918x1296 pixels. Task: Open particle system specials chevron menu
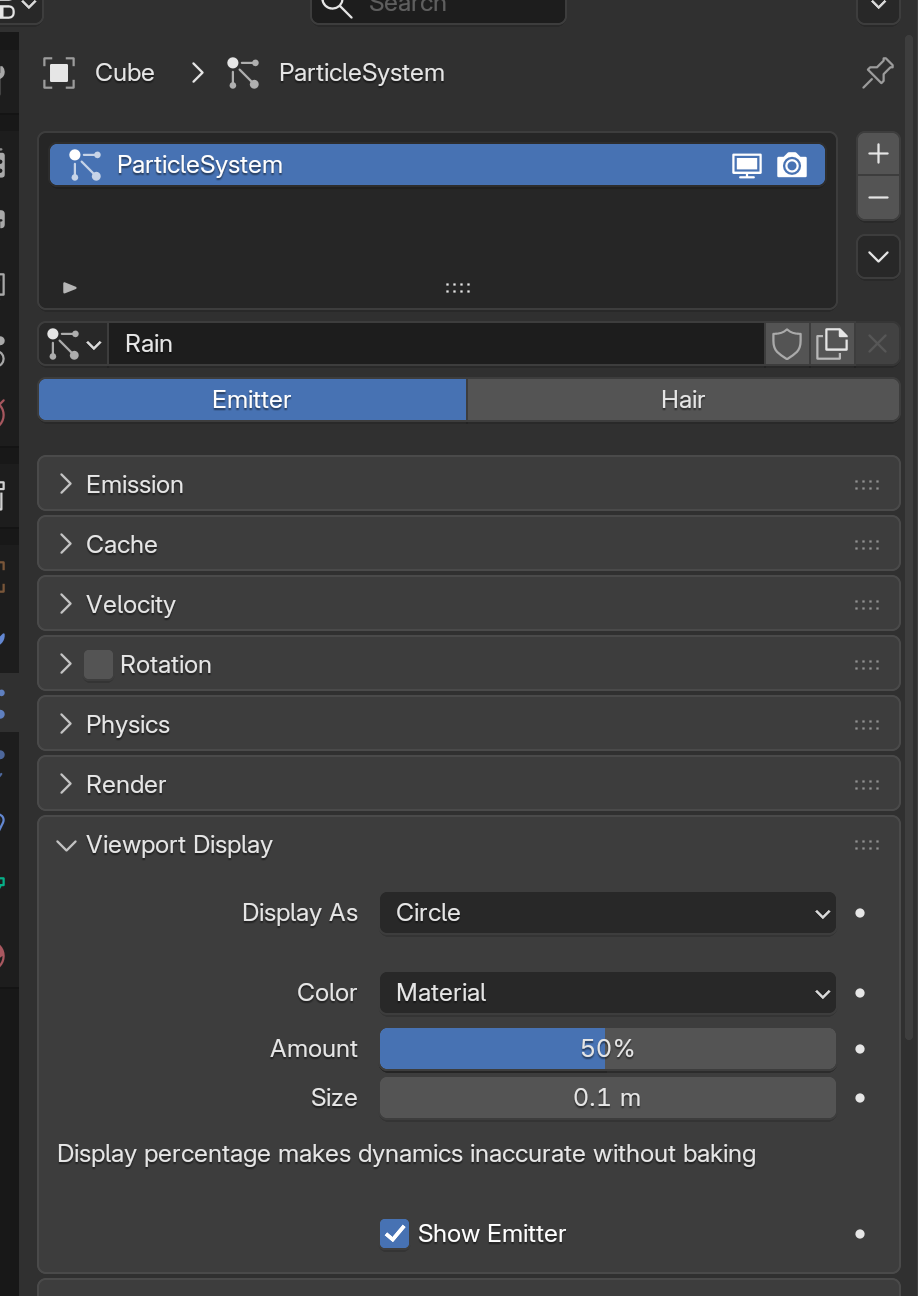[x=878, y=257]
